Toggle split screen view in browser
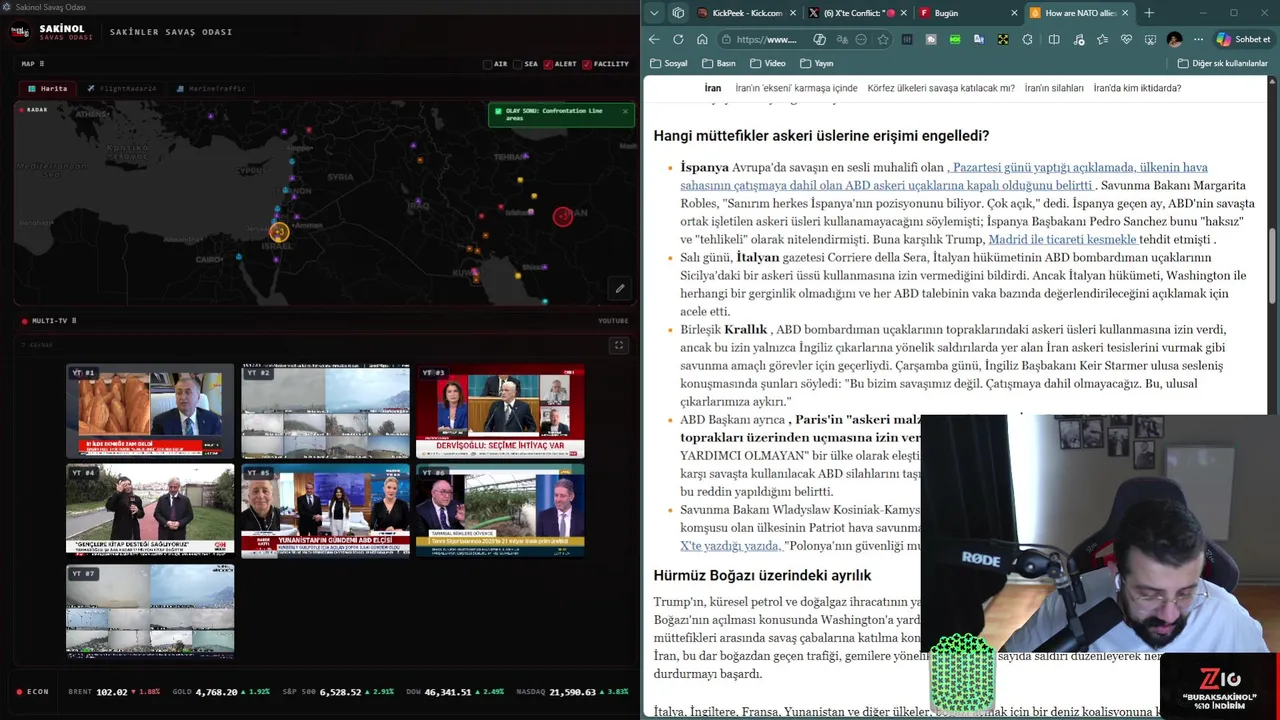Viewport: 1280px width, 720px height. (1054, 40)
